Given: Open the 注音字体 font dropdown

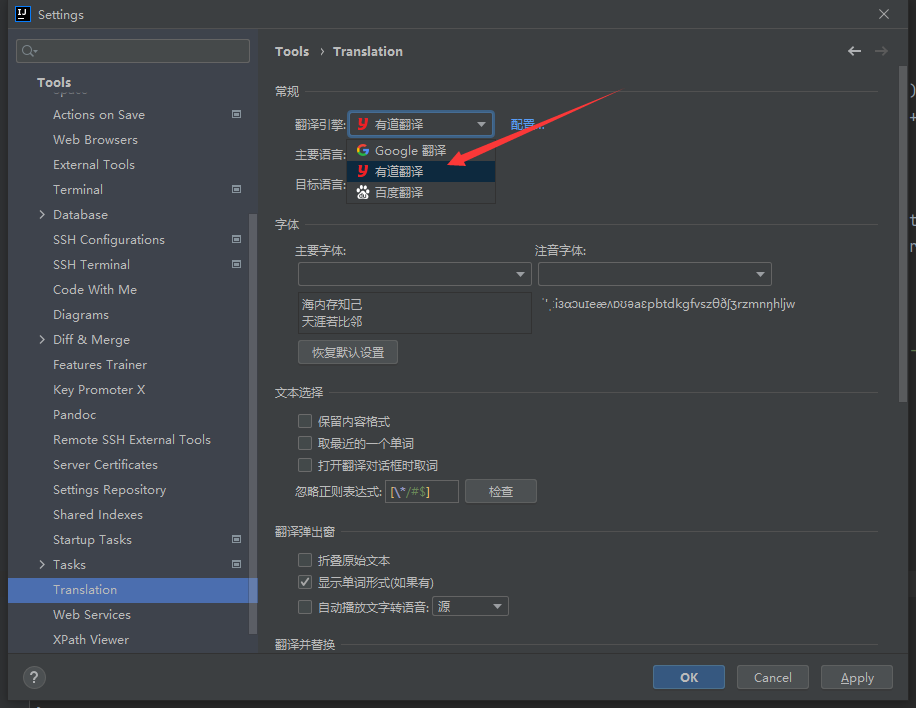Looking at the screenshot, I should 654,274.
